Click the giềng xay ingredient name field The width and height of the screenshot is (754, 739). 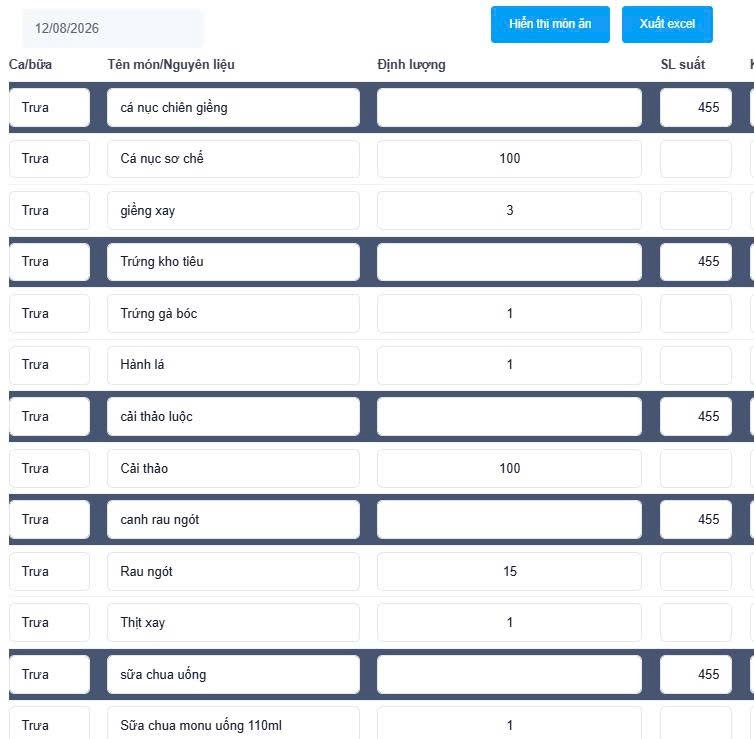(x=233, y=211)
